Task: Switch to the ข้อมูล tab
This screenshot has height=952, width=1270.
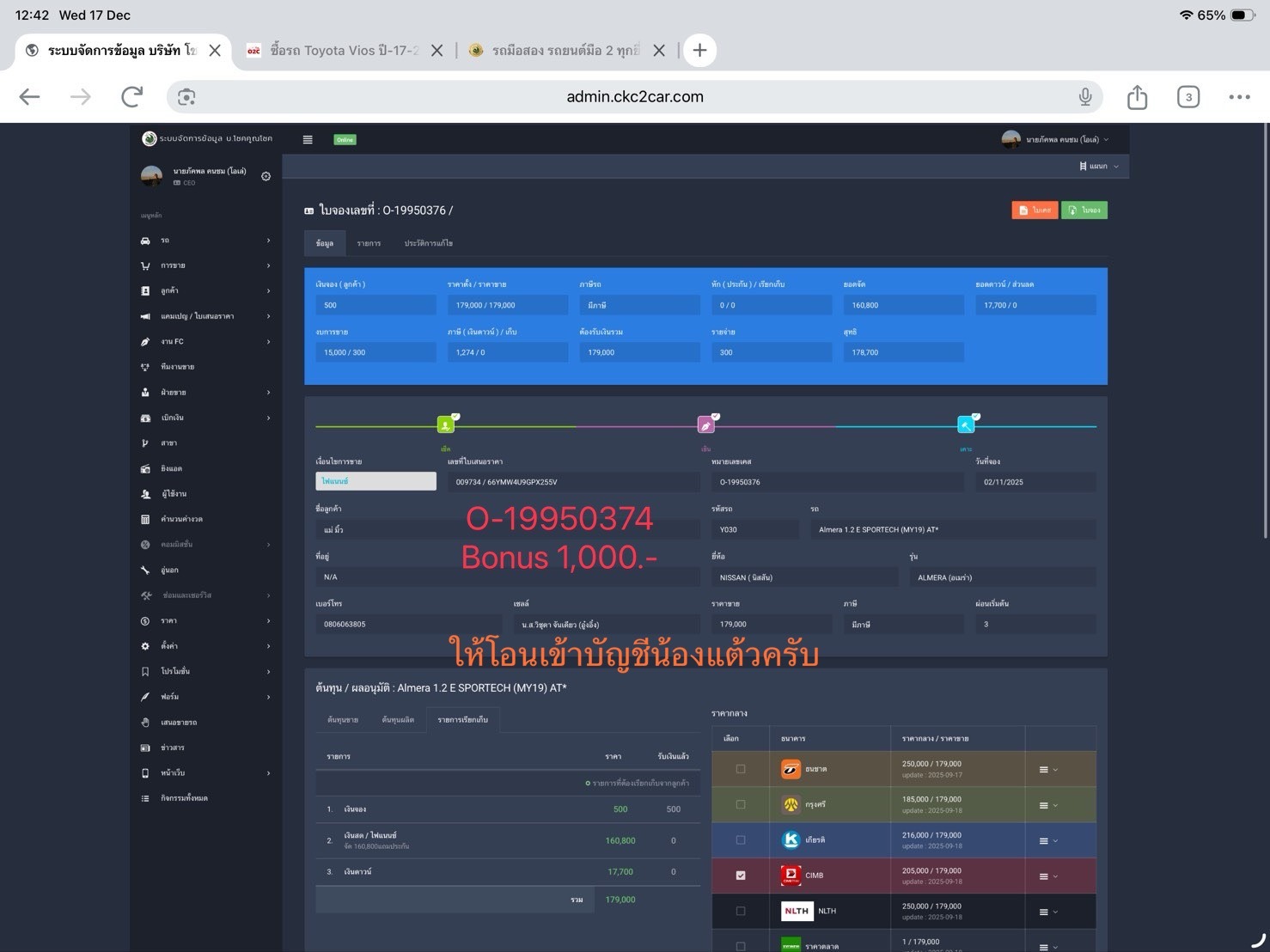Action: (x=325, y=243)
